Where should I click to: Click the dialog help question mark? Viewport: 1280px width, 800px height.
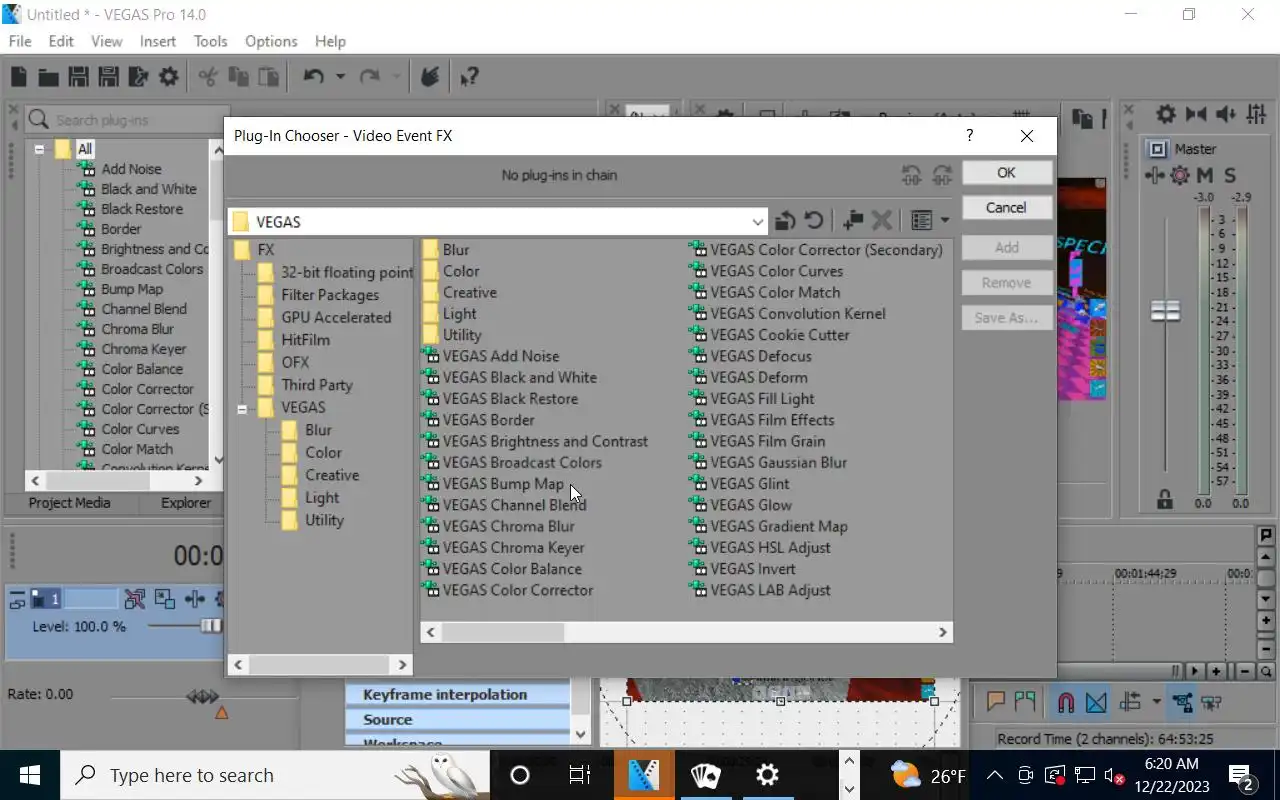[x=969, y=135]
